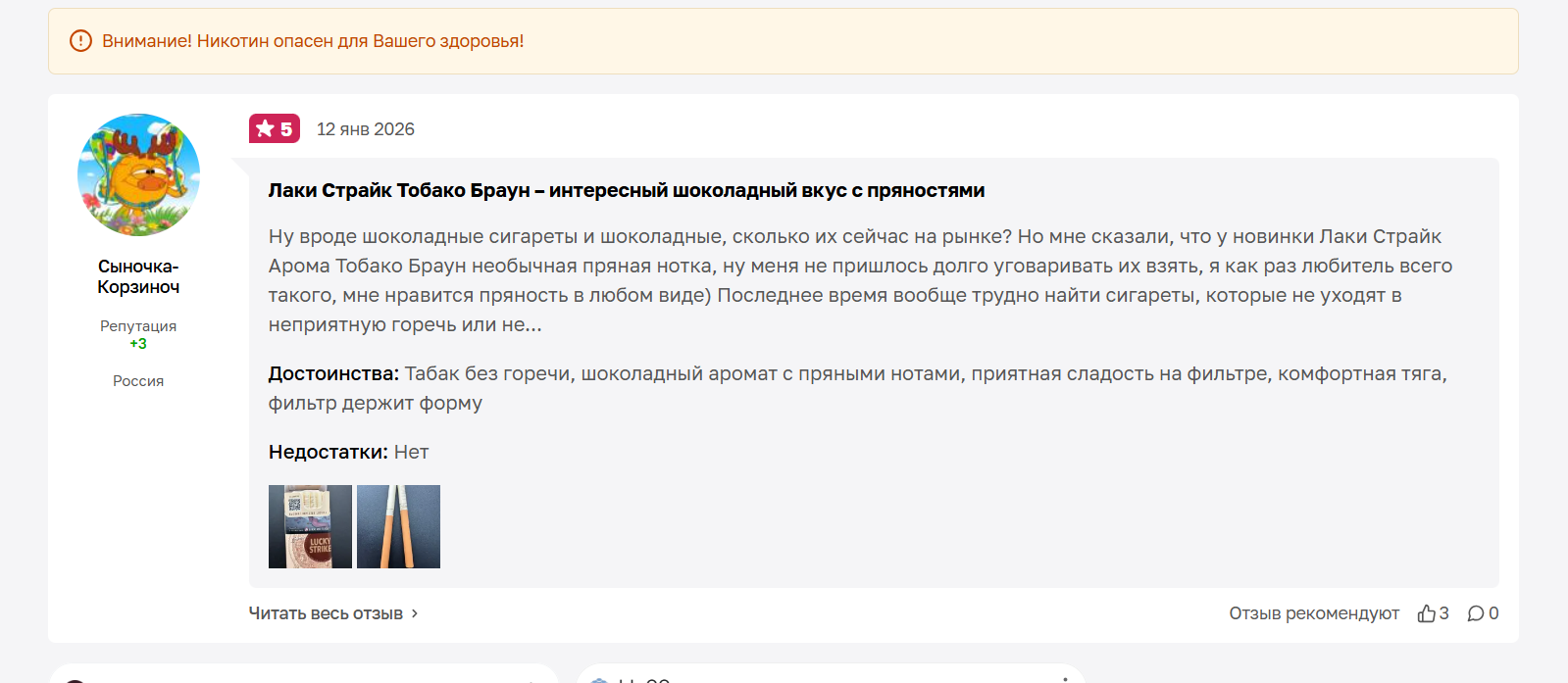
Task: Click the Россия location label
Action: (138, 381)
